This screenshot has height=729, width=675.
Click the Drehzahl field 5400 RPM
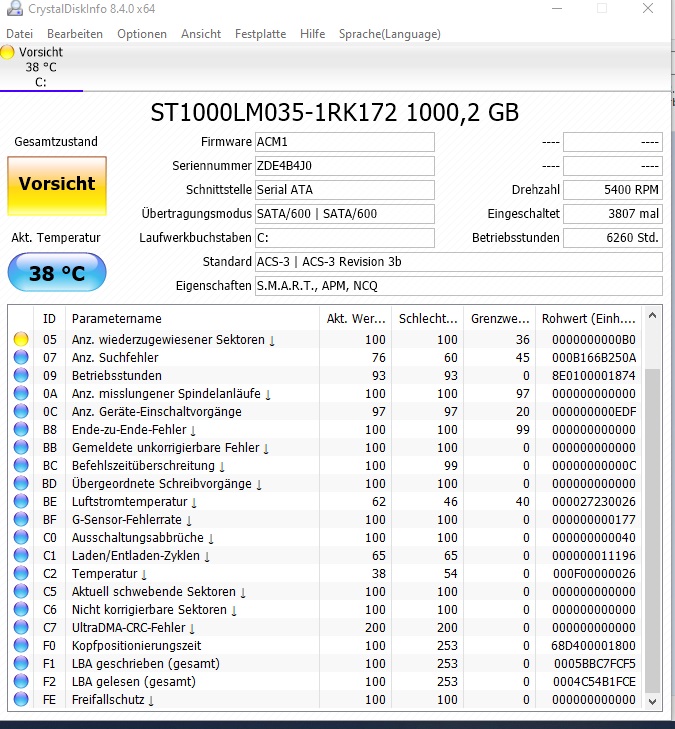pos(613,190)
